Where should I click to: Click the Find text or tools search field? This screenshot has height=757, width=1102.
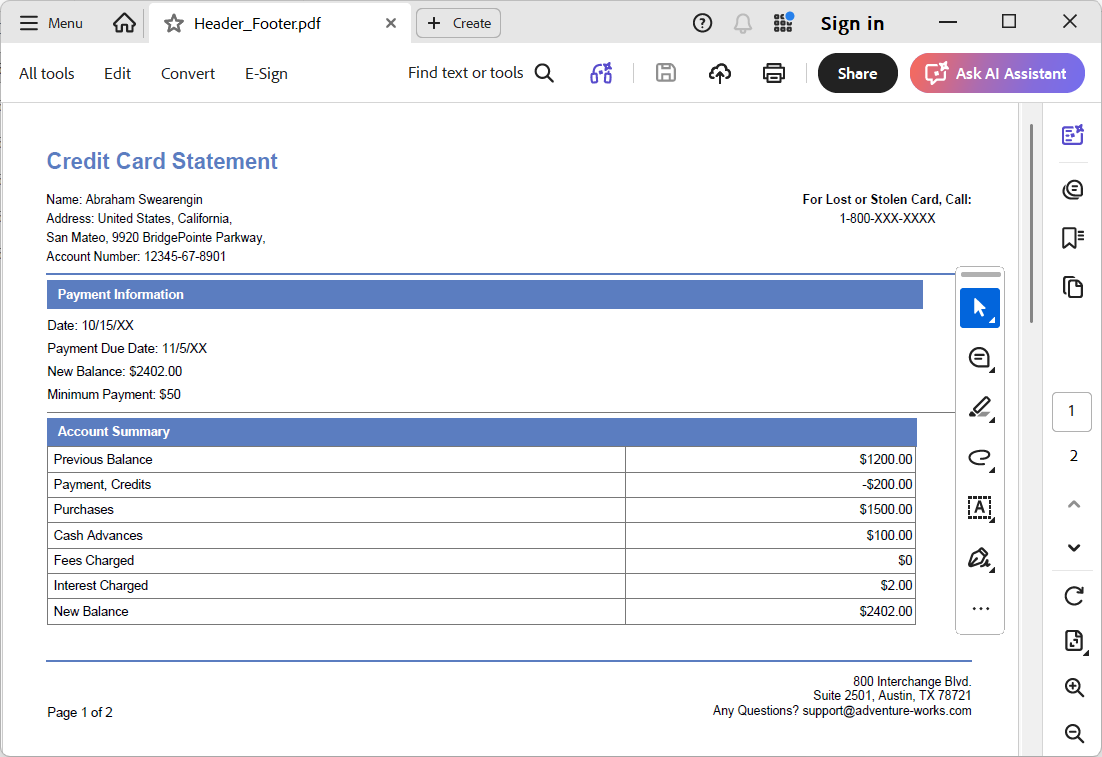coord(481,73)
